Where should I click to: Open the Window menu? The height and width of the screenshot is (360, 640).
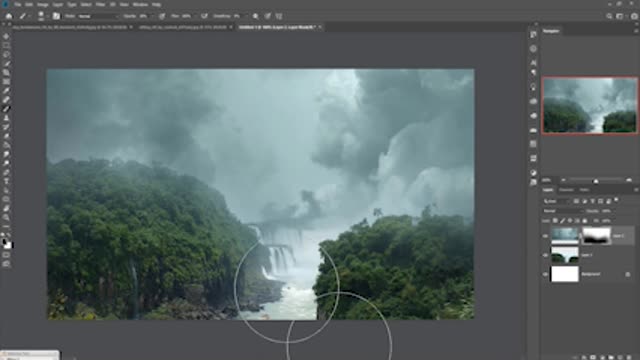(140, 4)
